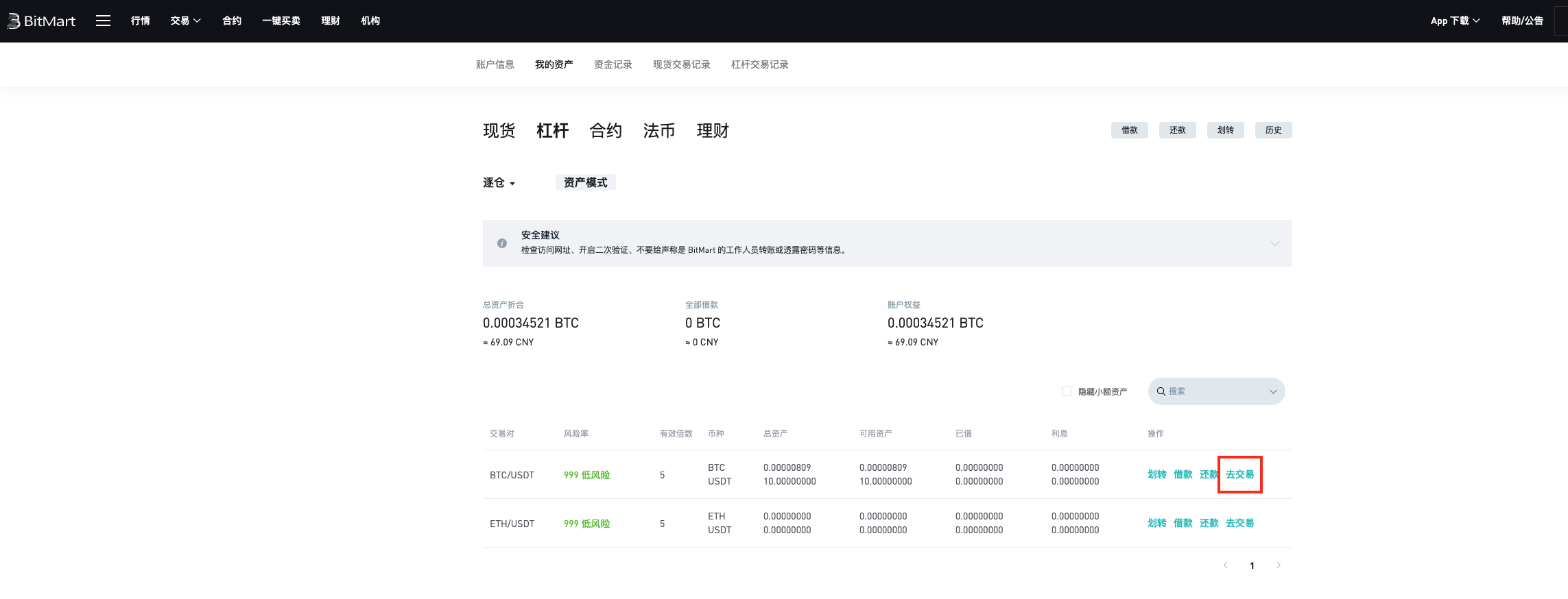This screenshot has height=599, width=1568.
Task: Expand the 安全建议 banner chevron
Action: 1274,243
